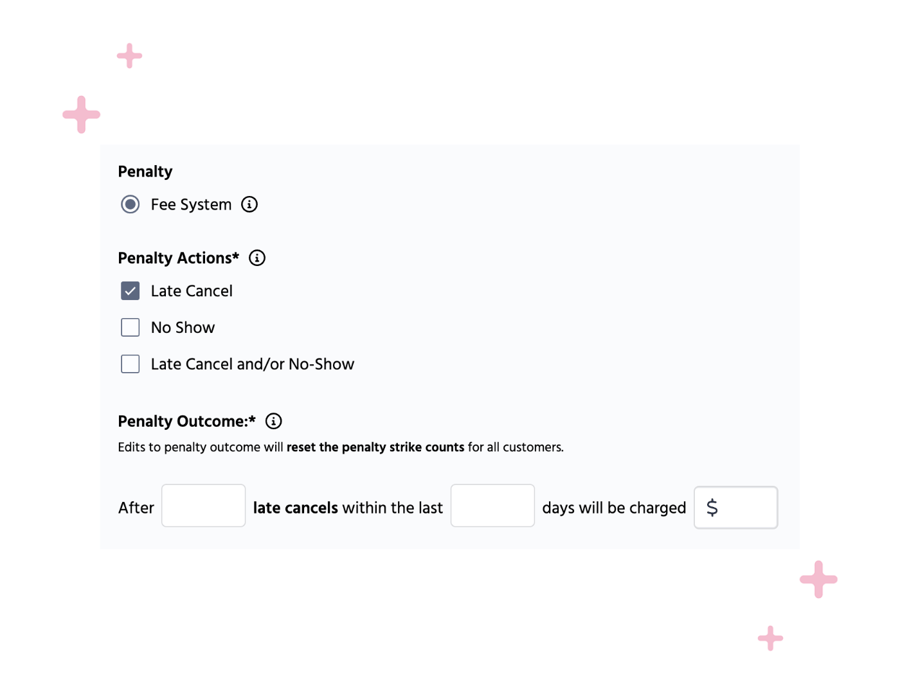Click the Penalty heading

pyautogui.click(x=145, y=171)
